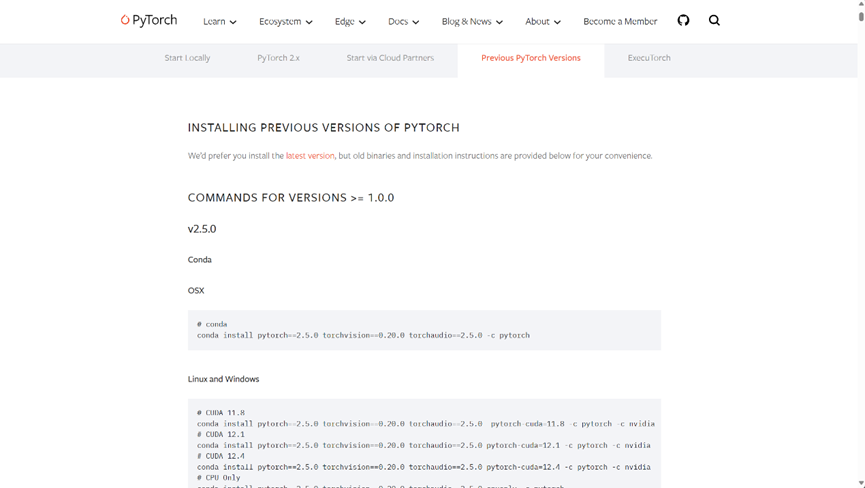Expand the Docs menu

403,22
